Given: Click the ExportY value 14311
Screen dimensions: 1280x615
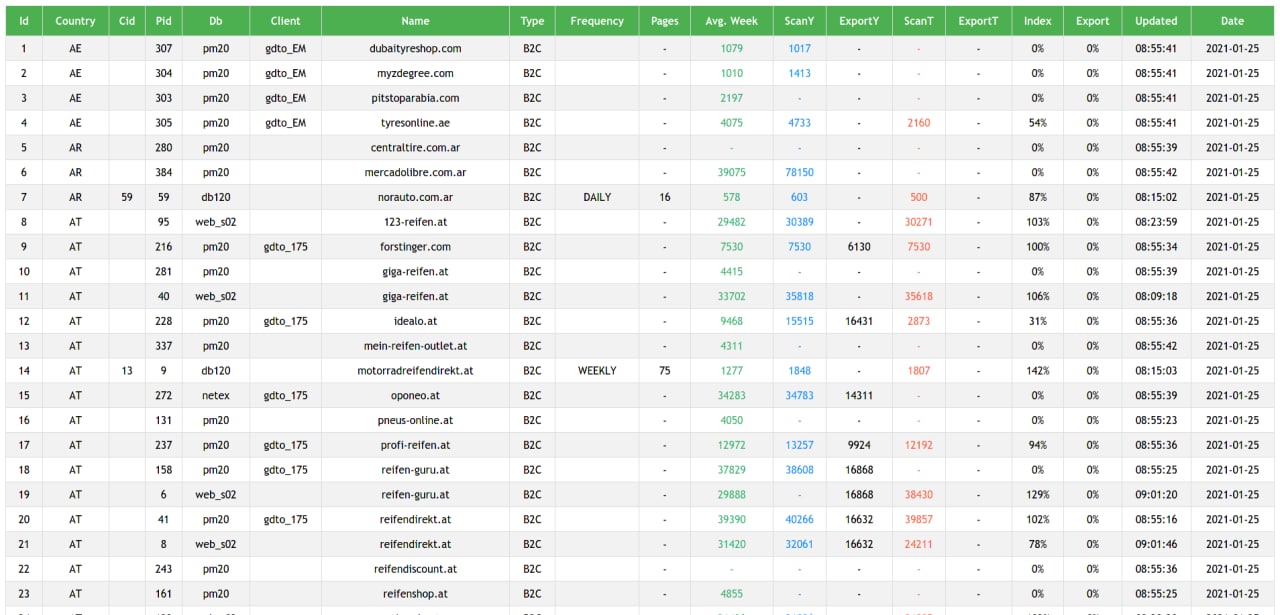Looking at the screenshot, I should pos(859,396).
